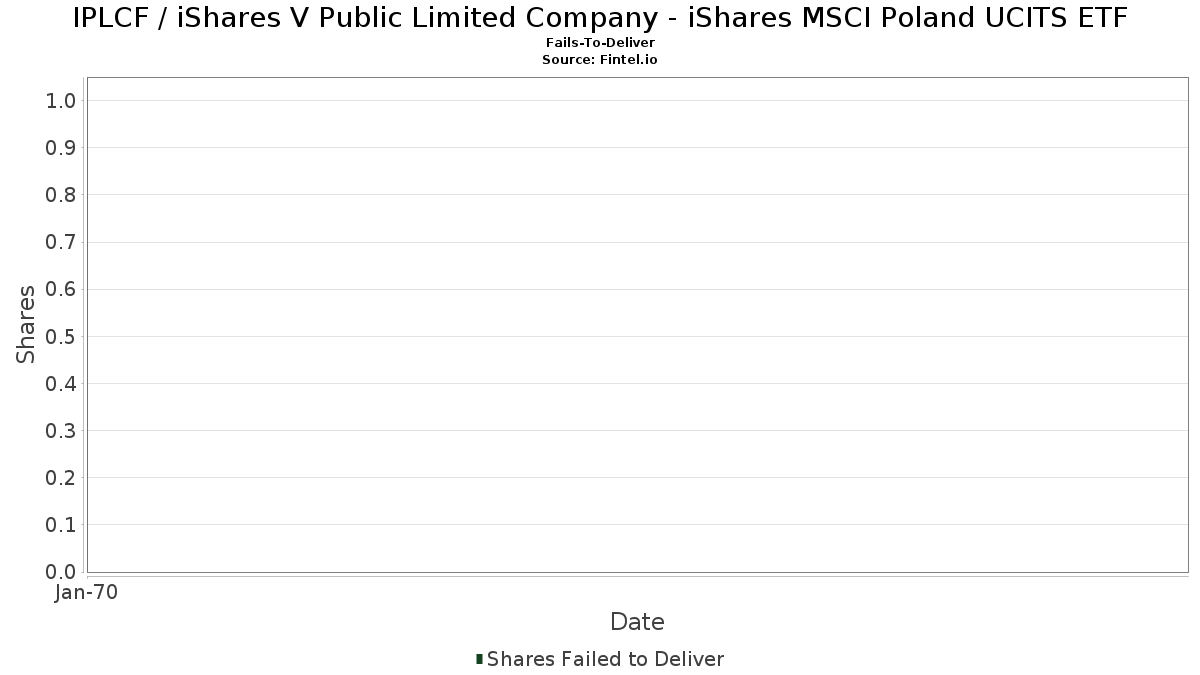Select the "Fails-To-Deliver" subtitle text
Image resolution: width=1200 pixels, height=675 pixels.
[600, 43]
